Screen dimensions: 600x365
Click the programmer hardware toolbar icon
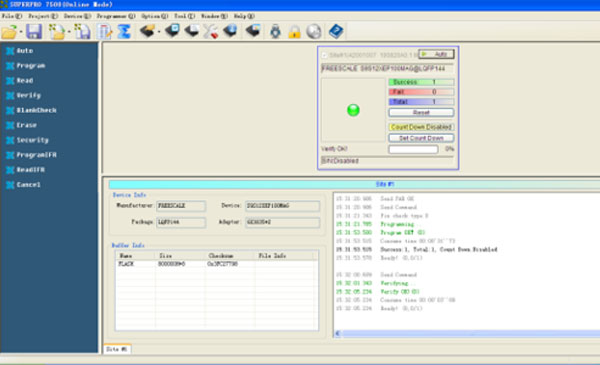pyautogui.click(x=275, y=31)
